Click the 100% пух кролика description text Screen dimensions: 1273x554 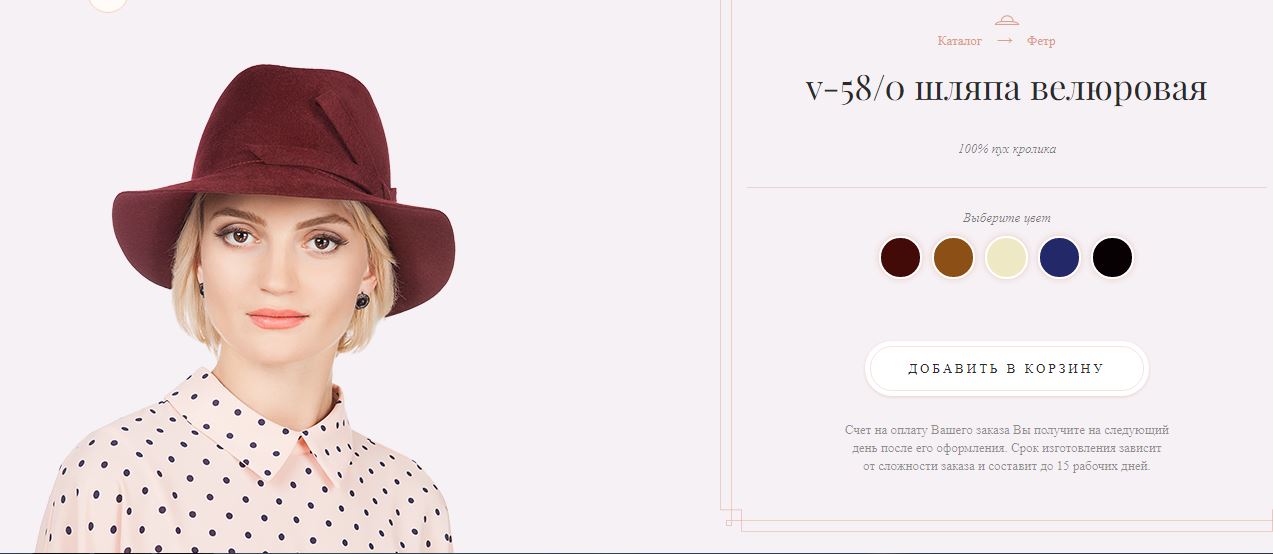(x=1006, y=149)
